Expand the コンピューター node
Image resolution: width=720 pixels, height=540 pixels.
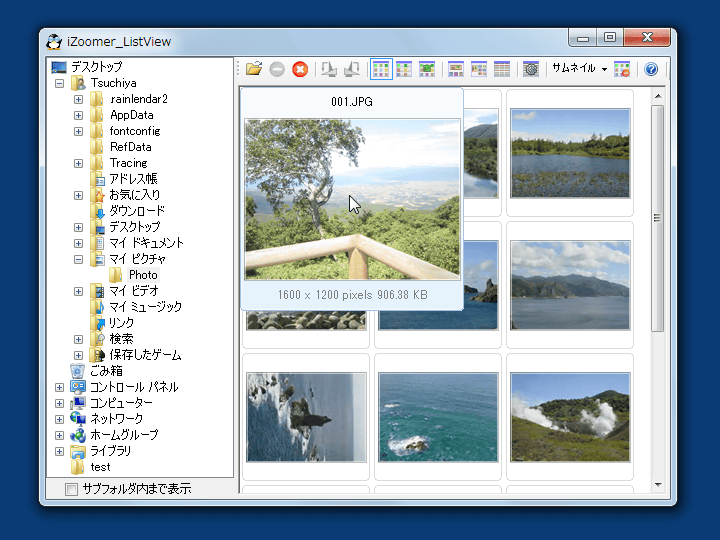click(59, 404)
